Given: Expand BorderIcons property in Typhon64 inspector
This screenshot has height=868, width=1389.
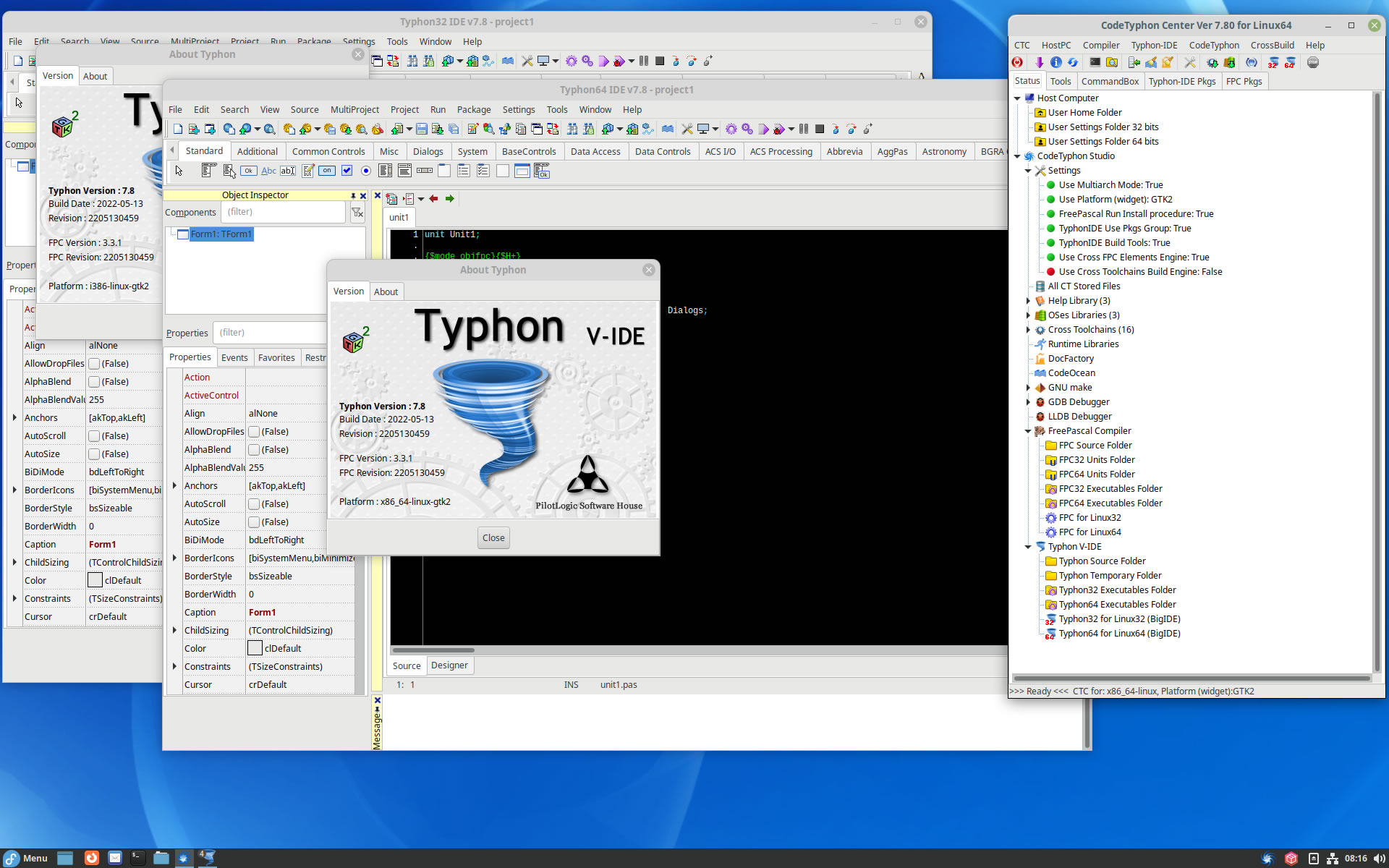Looking at the screenshot, I should click(174, 558).
